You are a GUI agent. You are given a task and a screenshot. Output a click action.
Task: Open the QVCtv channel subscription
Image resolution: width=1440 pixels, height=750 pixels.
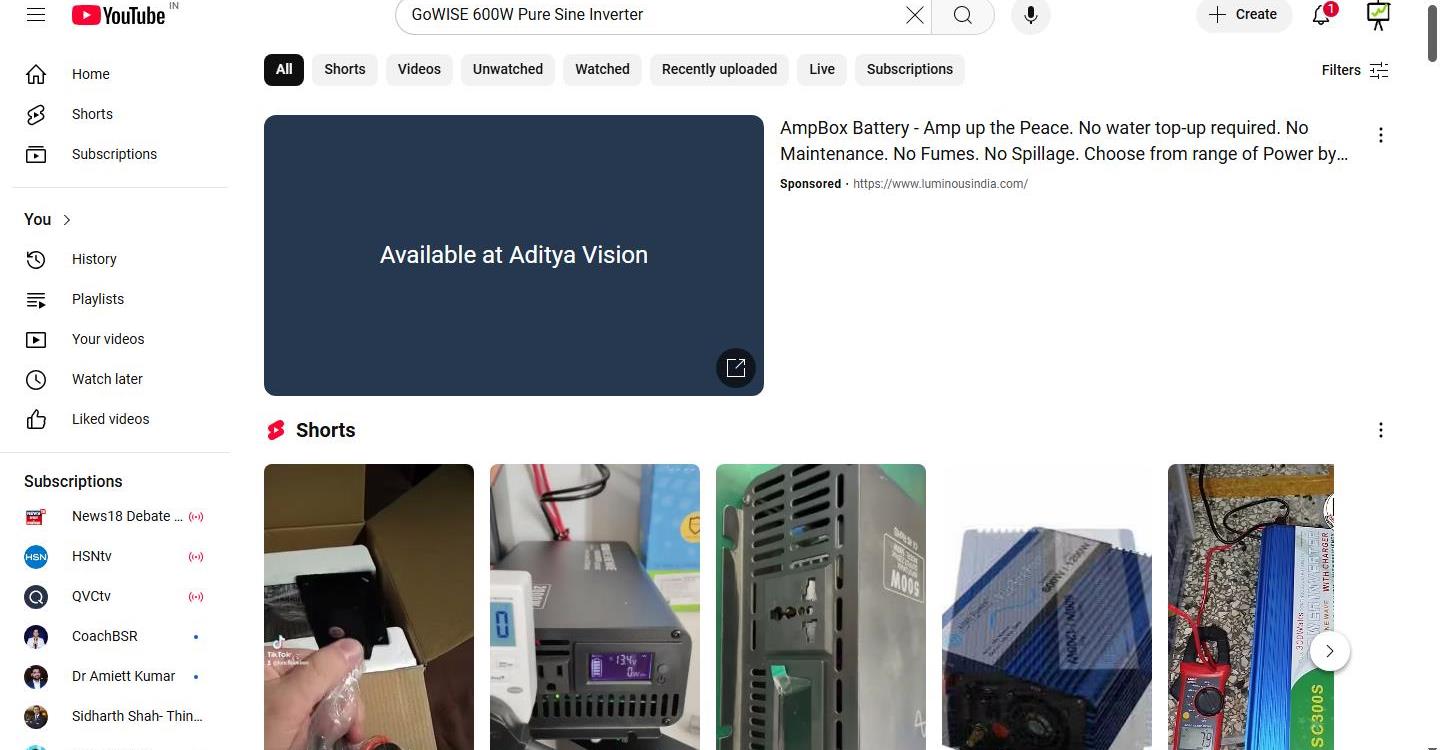[x=120, y=596]
